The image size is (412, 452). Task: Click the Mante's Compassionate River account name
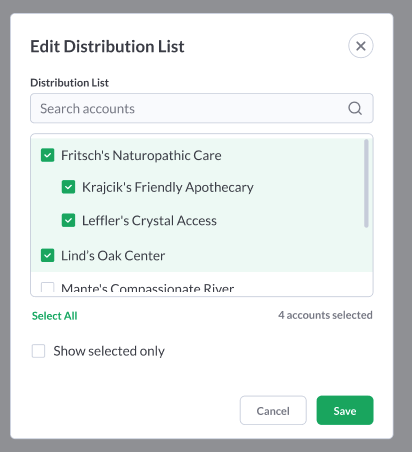[147, 288]
